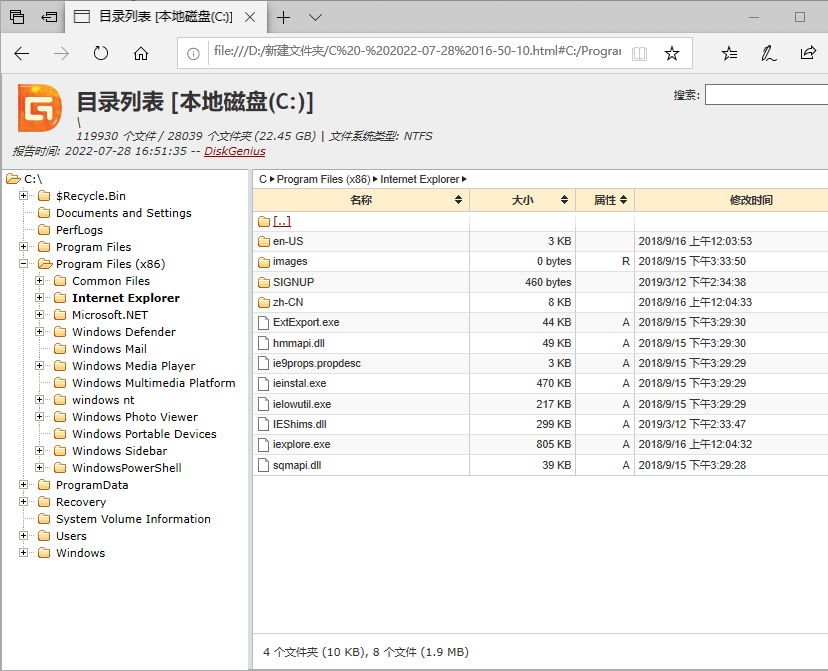Expand the Microsoft.NET node
Image resolution: width=828 pixels, height=671 pixels.
point(40,315)
